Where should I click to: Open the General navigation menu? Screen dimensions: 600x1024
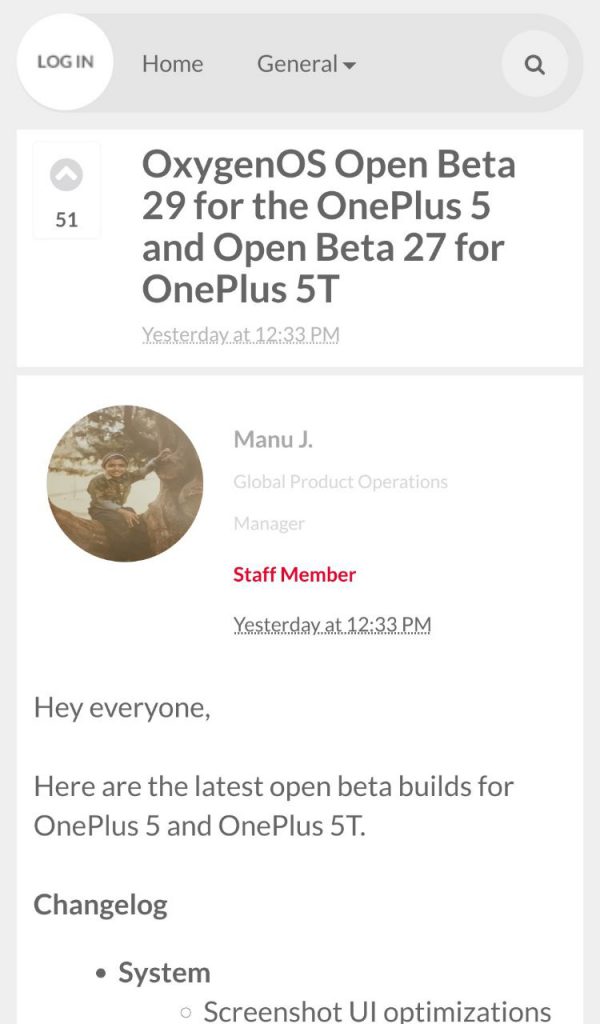(297, 64)
